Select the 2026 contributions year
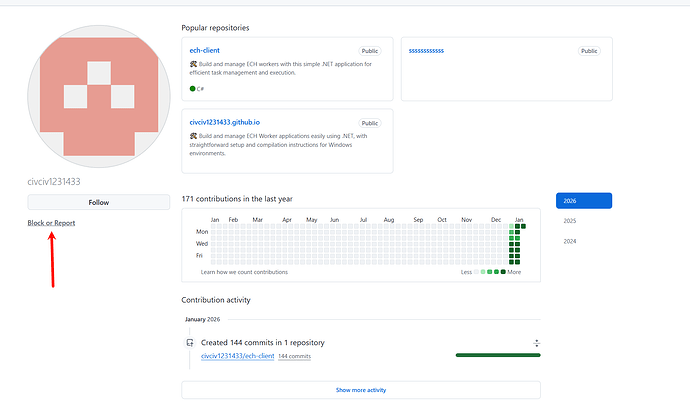Screen dimensions: 690x404 point(584,201)
